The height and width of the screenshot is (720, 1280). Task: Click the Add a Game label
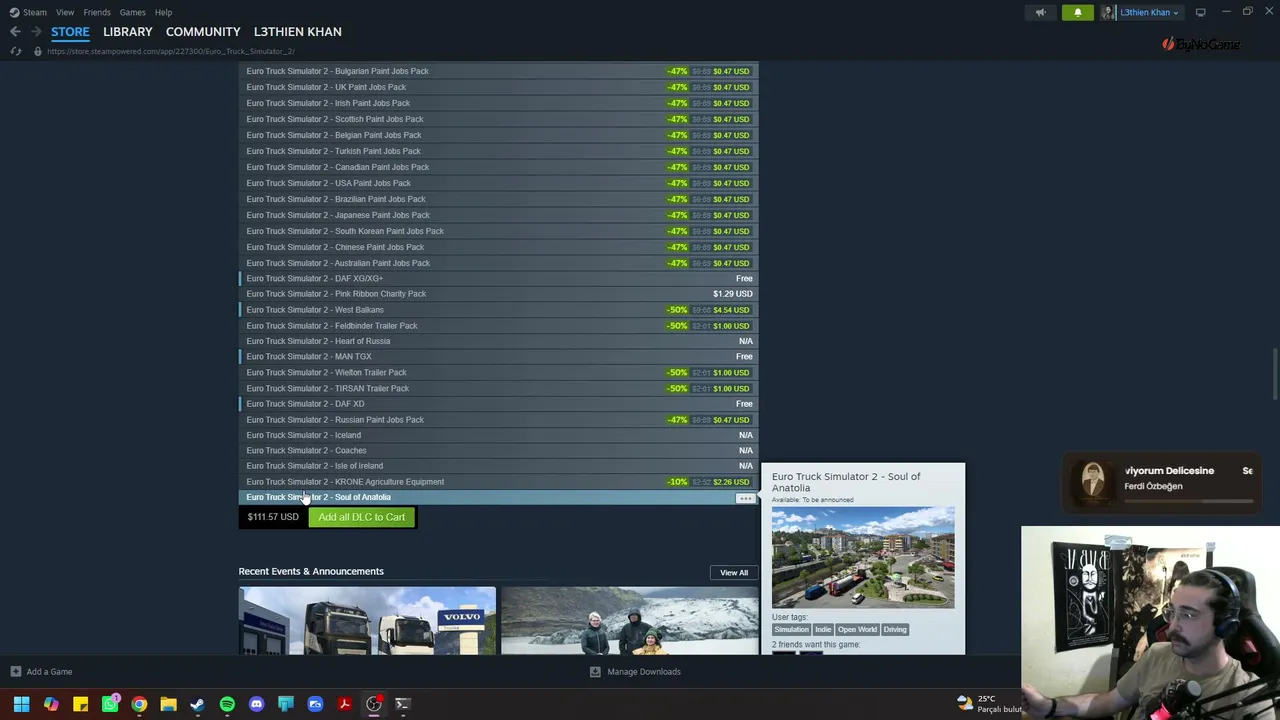(x=49, y=672)
